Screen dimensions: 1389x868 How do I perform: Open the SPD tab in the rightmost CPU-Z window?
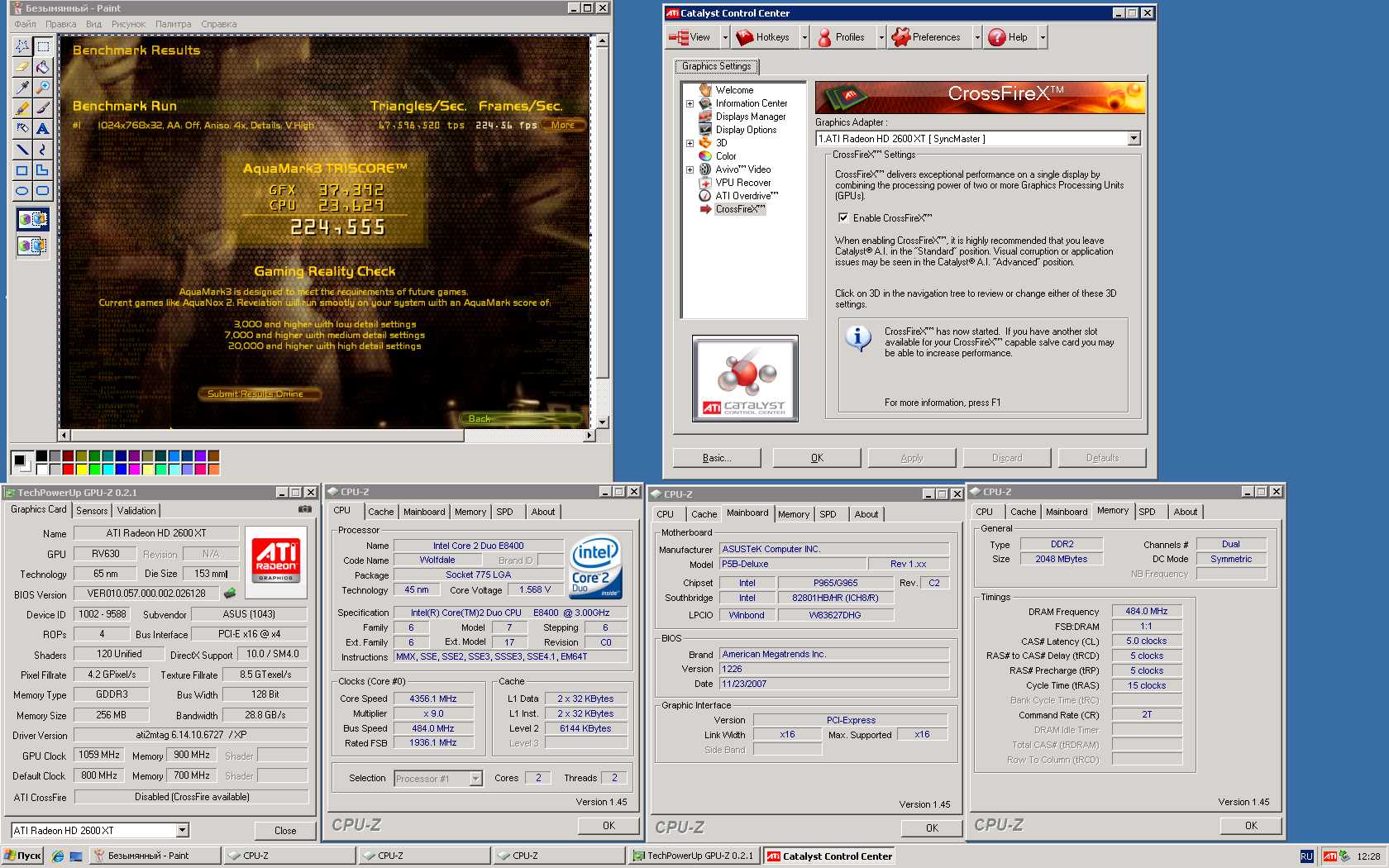pyautogui.click(x=1147, y=512)
